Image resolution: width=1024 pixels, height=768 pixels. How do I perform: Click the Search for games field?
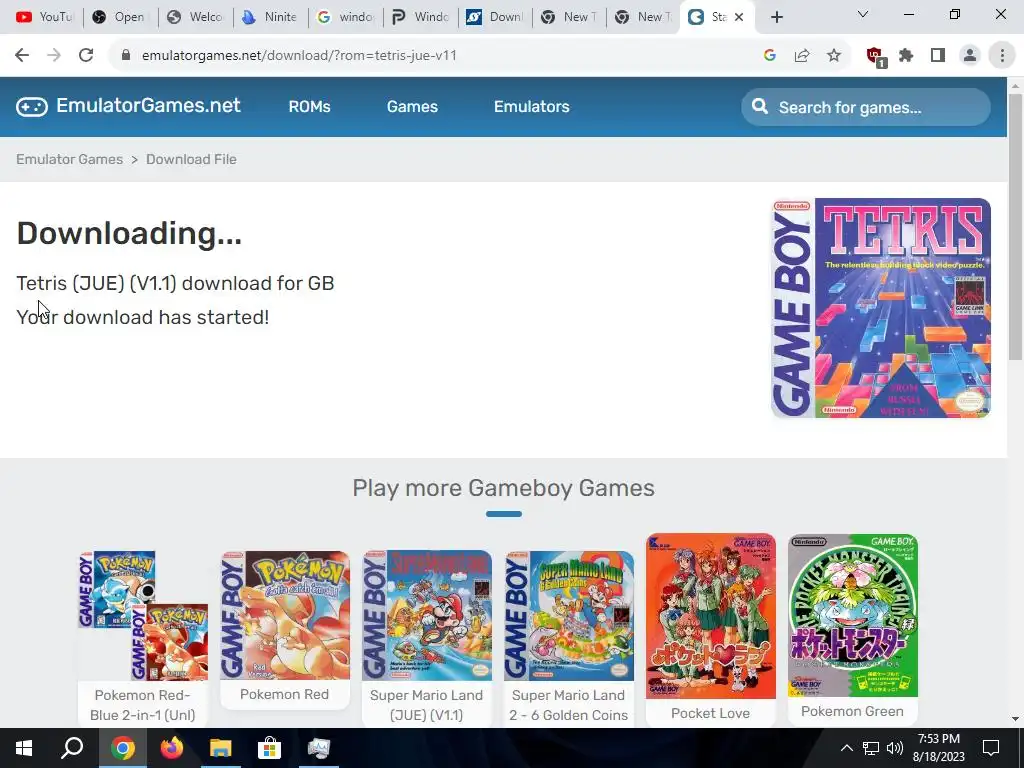pos(865,107)
